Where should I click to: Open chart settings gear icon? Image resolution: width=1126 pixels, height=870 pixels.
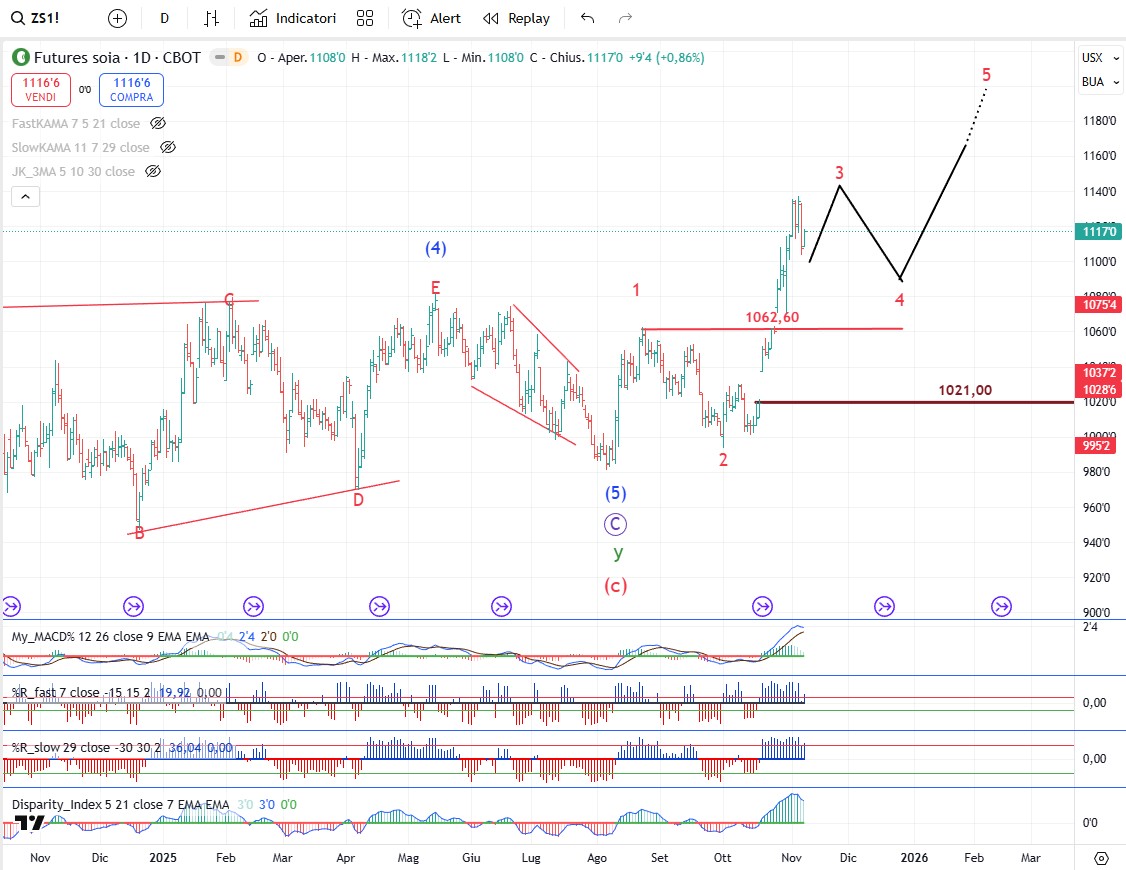pyautogui.click(x=1101, y=858)
